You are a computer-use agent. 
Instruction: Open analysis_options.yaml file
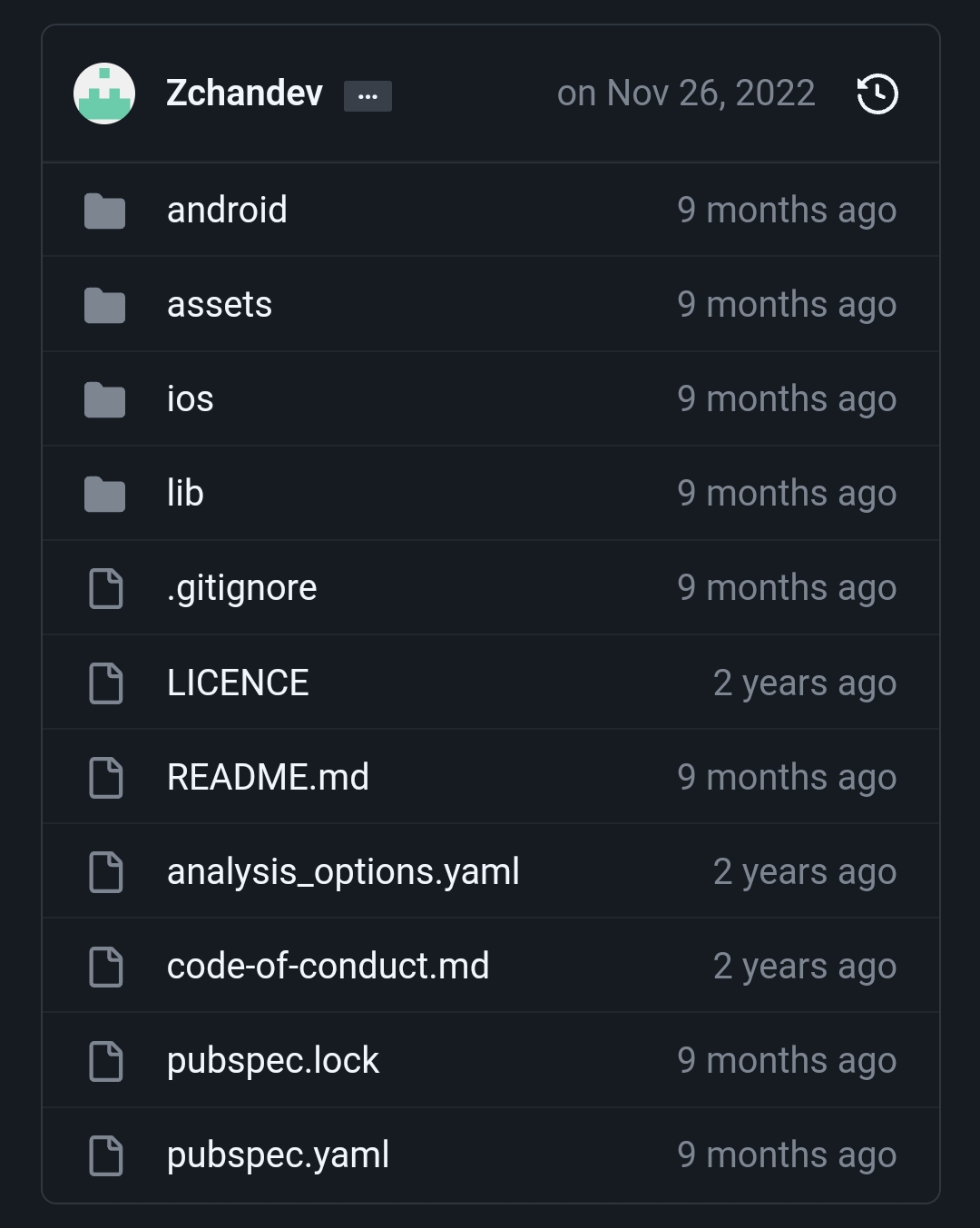pos(343,872)
